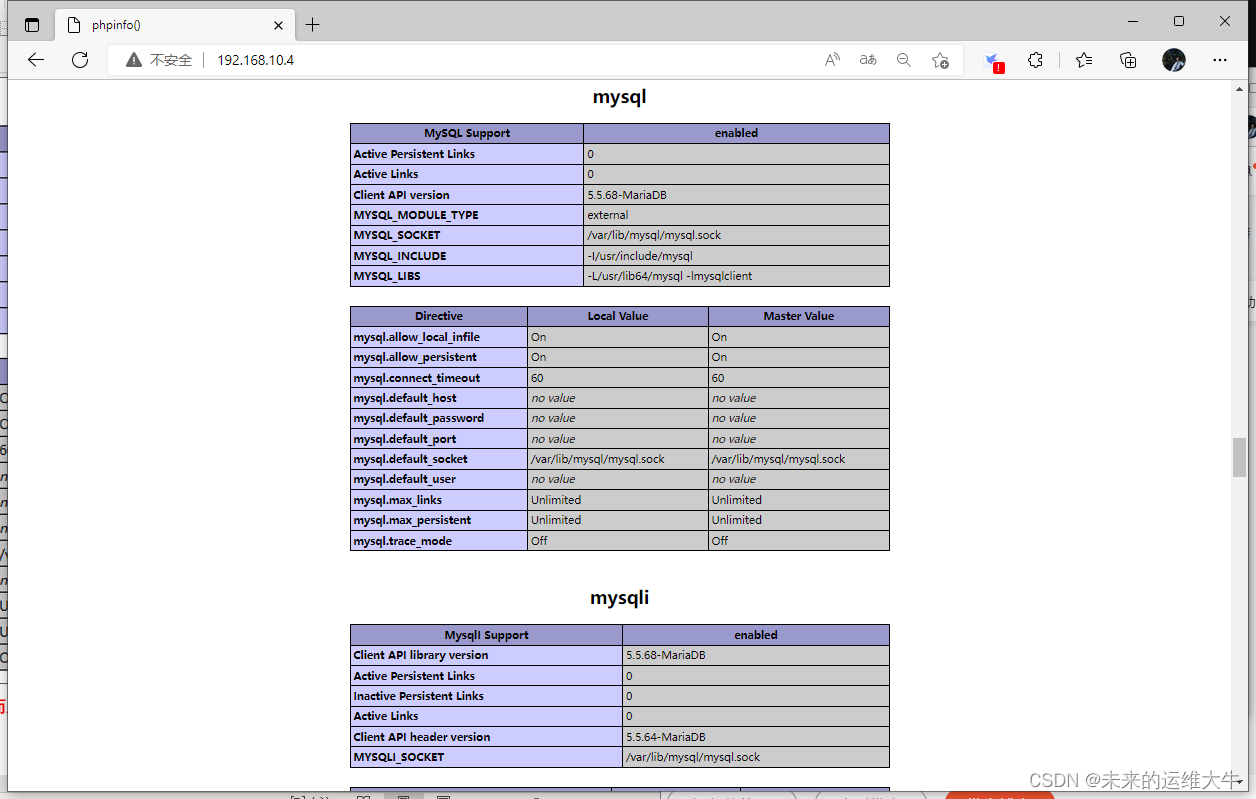
Task: Open the Collections icon
Action: click(x=1128, y=60)
